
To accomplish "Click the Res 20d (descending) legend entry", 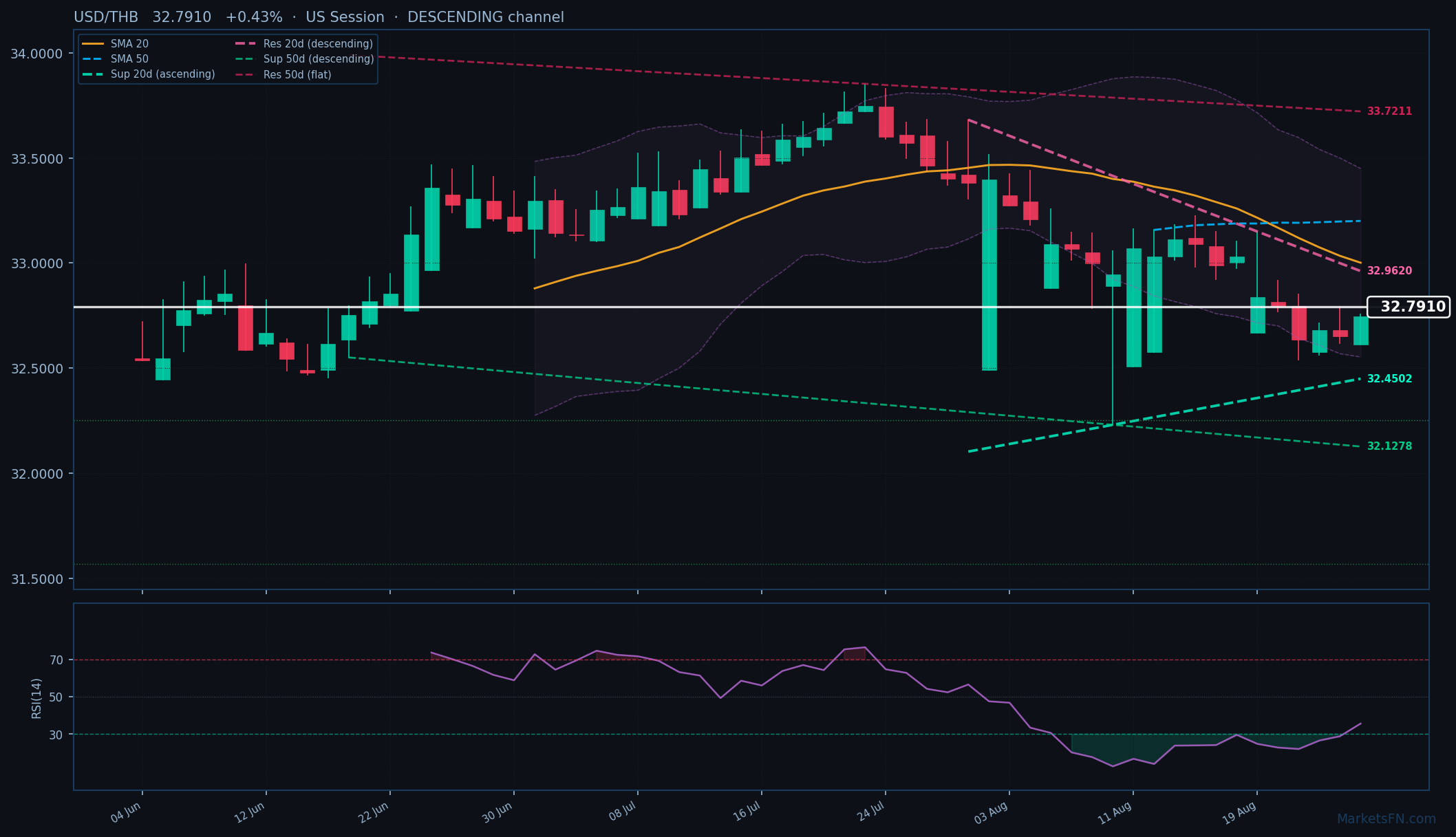I will click(x=304, y=44).
